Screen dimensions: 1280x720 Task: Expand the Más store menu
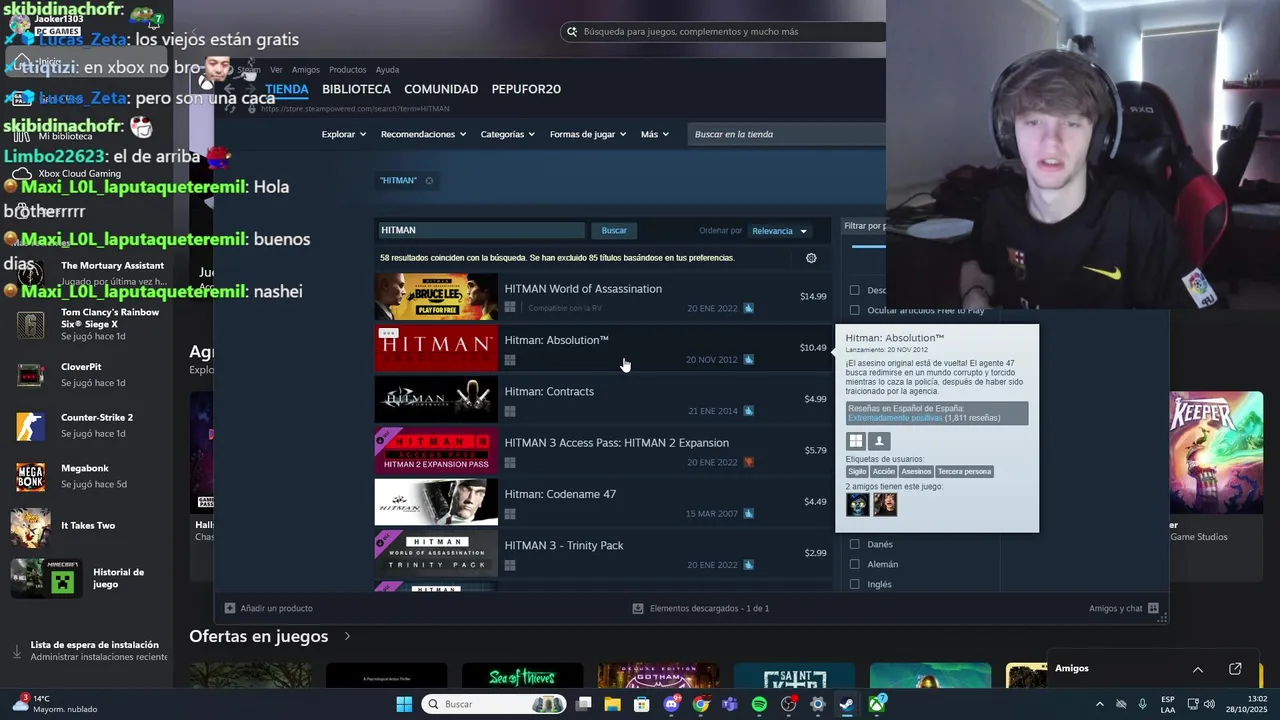[x=654, y=134]
